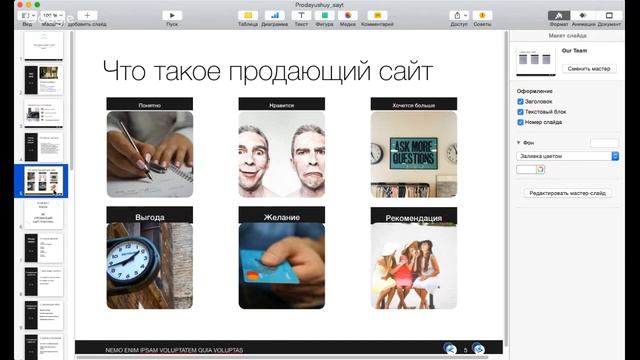Image resolution: width=640 pixels, height=360 pixels.
Task: Click the Редактировать мастер-слайд button
Action: tap(567, 193)
